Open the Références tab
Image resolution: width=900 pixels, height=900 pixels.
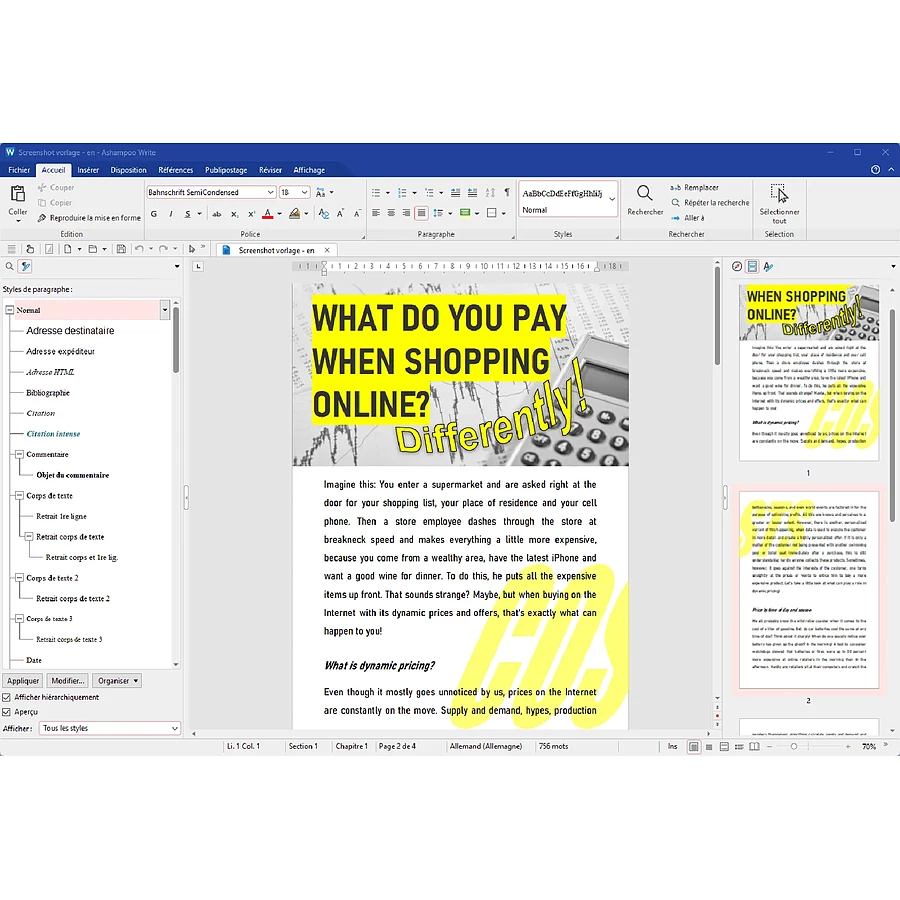point(176,170)
